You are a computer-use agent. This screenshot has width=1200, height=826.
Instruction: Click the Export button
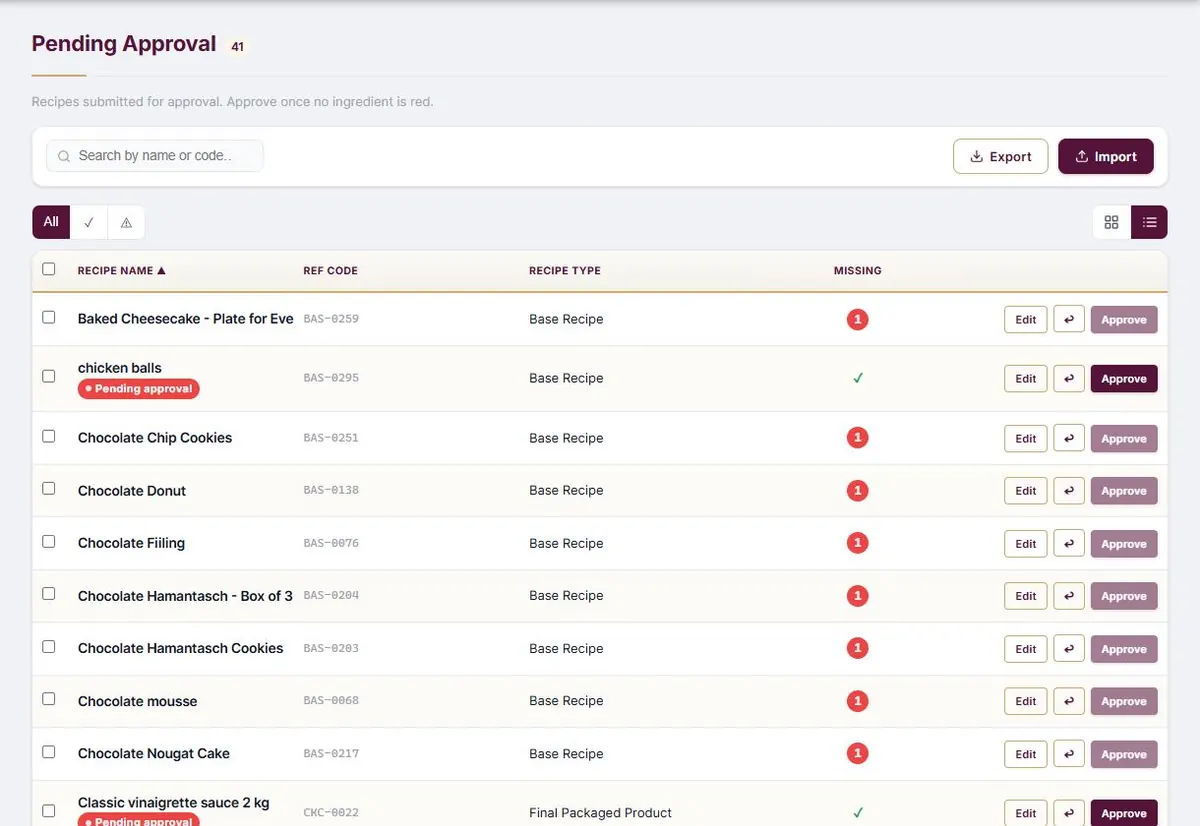(x=1000, y=156)
